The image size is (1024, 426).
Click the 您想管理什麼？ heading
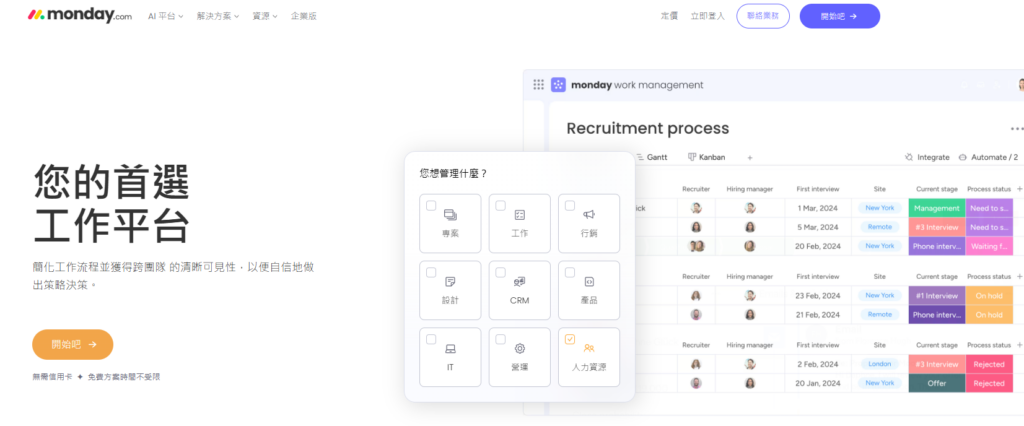(454, 173)
